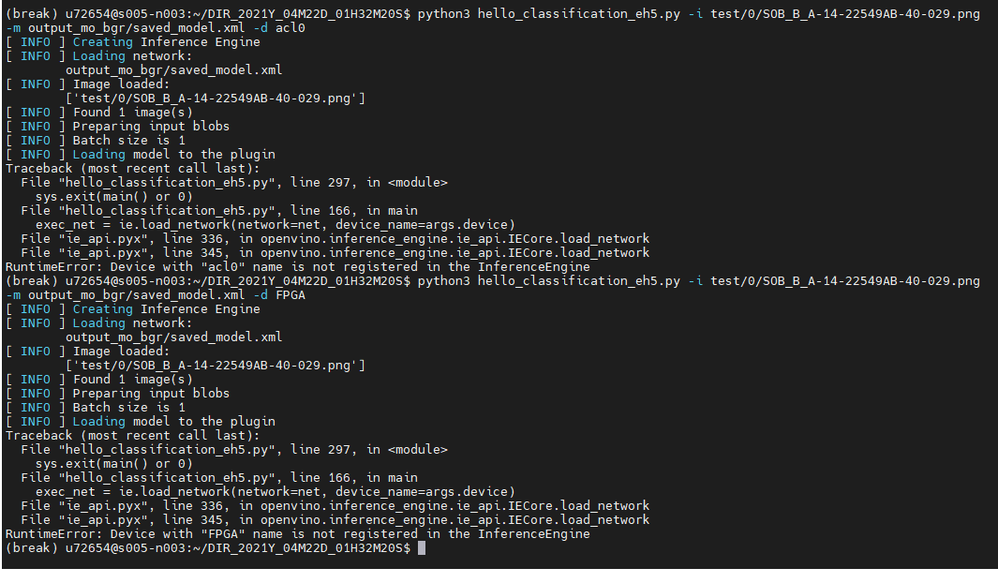Click "Loading model to the plugin" before FPGA traceback
Image resolution: width=998 pixels, height=570 pixels.
pos(173,421)
